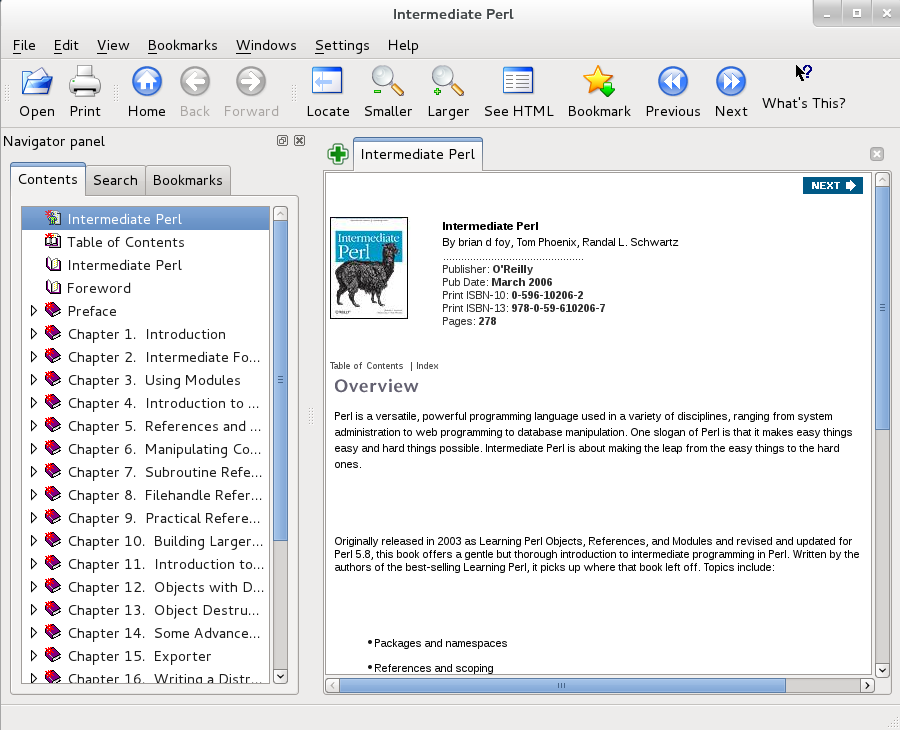Go to Previous page icon
The image size is (900, 730).
[673, 81]
